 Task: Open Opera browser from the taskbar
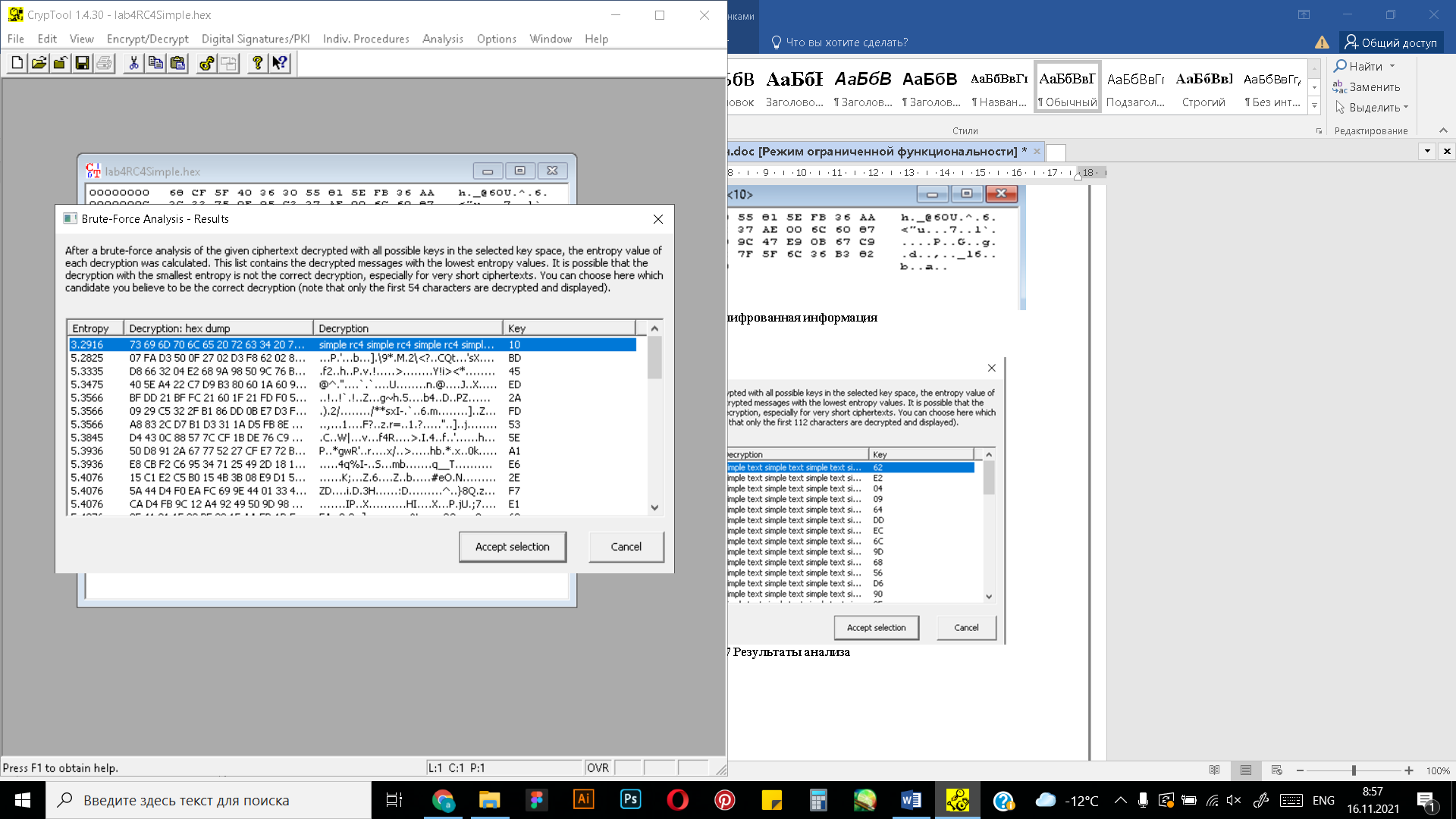click(678, 800)
